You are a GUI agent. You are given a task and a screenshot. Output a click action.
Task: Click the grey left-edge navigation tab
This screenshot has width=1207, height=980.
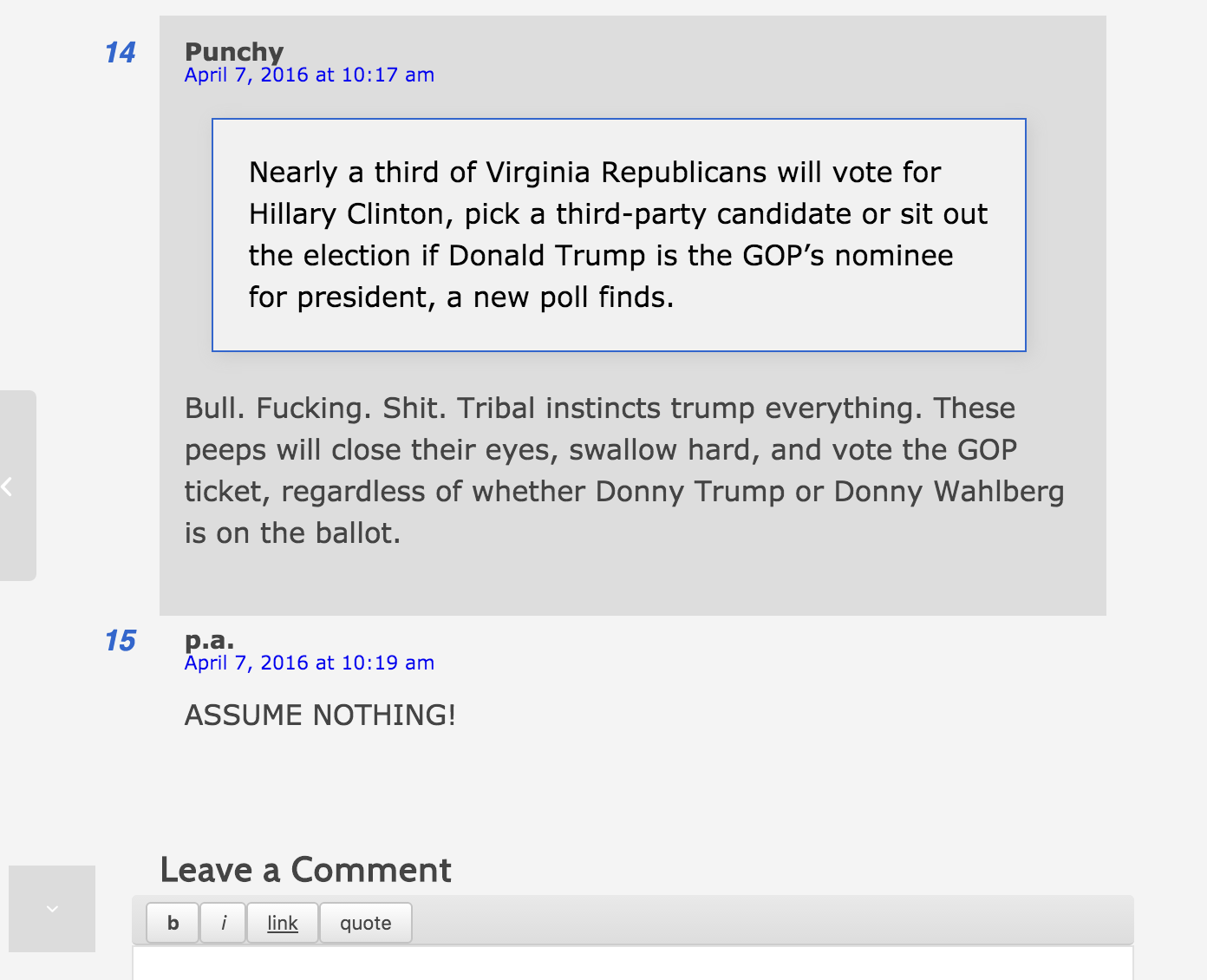click(18, 538)
